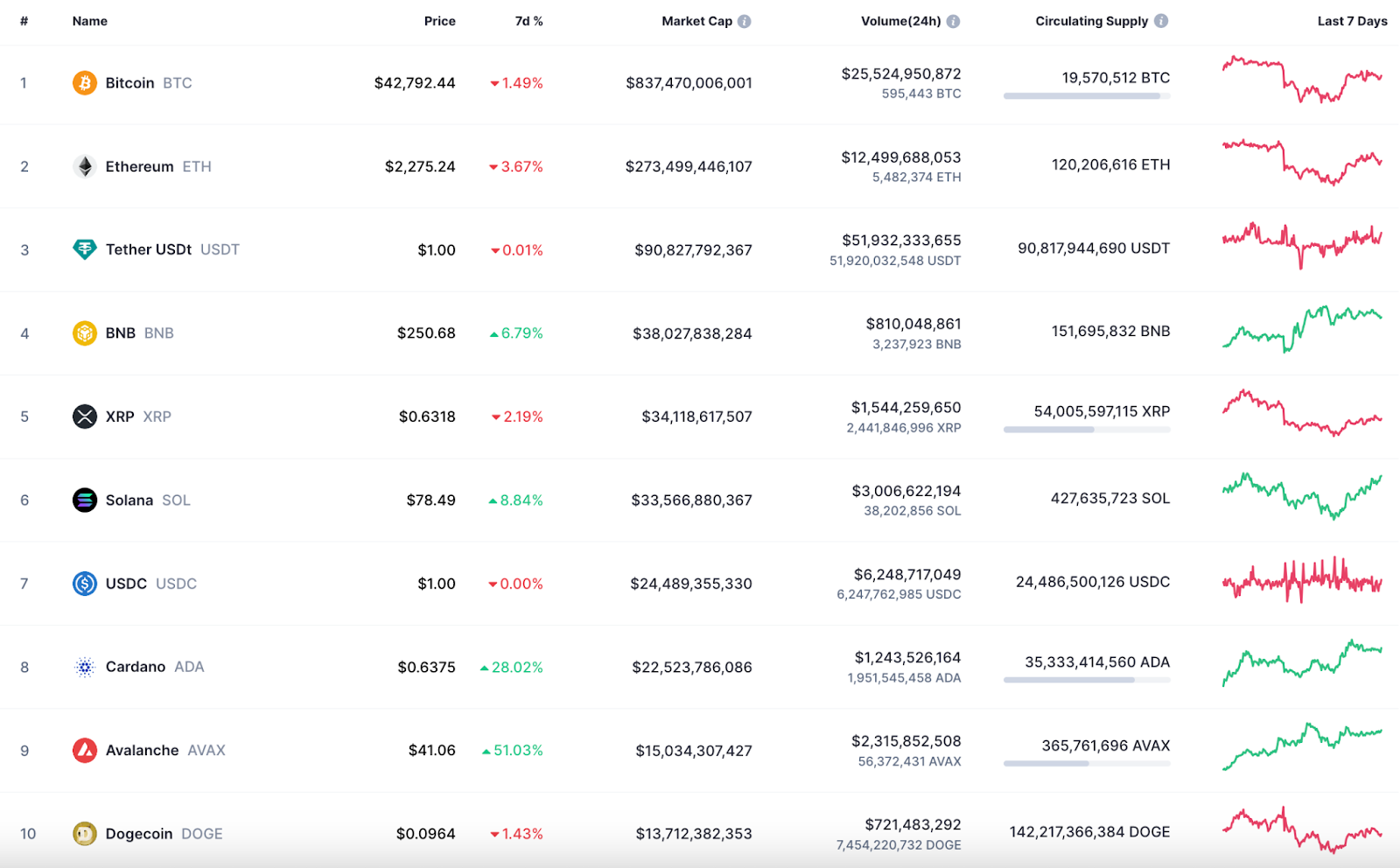
Task: Click Bitcoin market cap $837,470,006,001
Action: 689,83
